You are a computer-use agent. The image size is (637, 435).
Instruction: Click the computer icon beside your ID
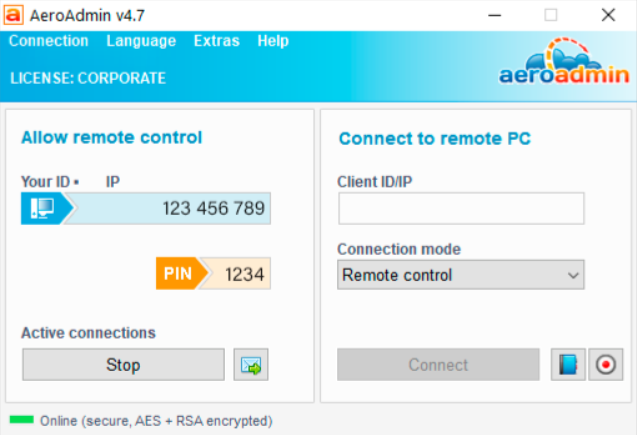point(44,208)
